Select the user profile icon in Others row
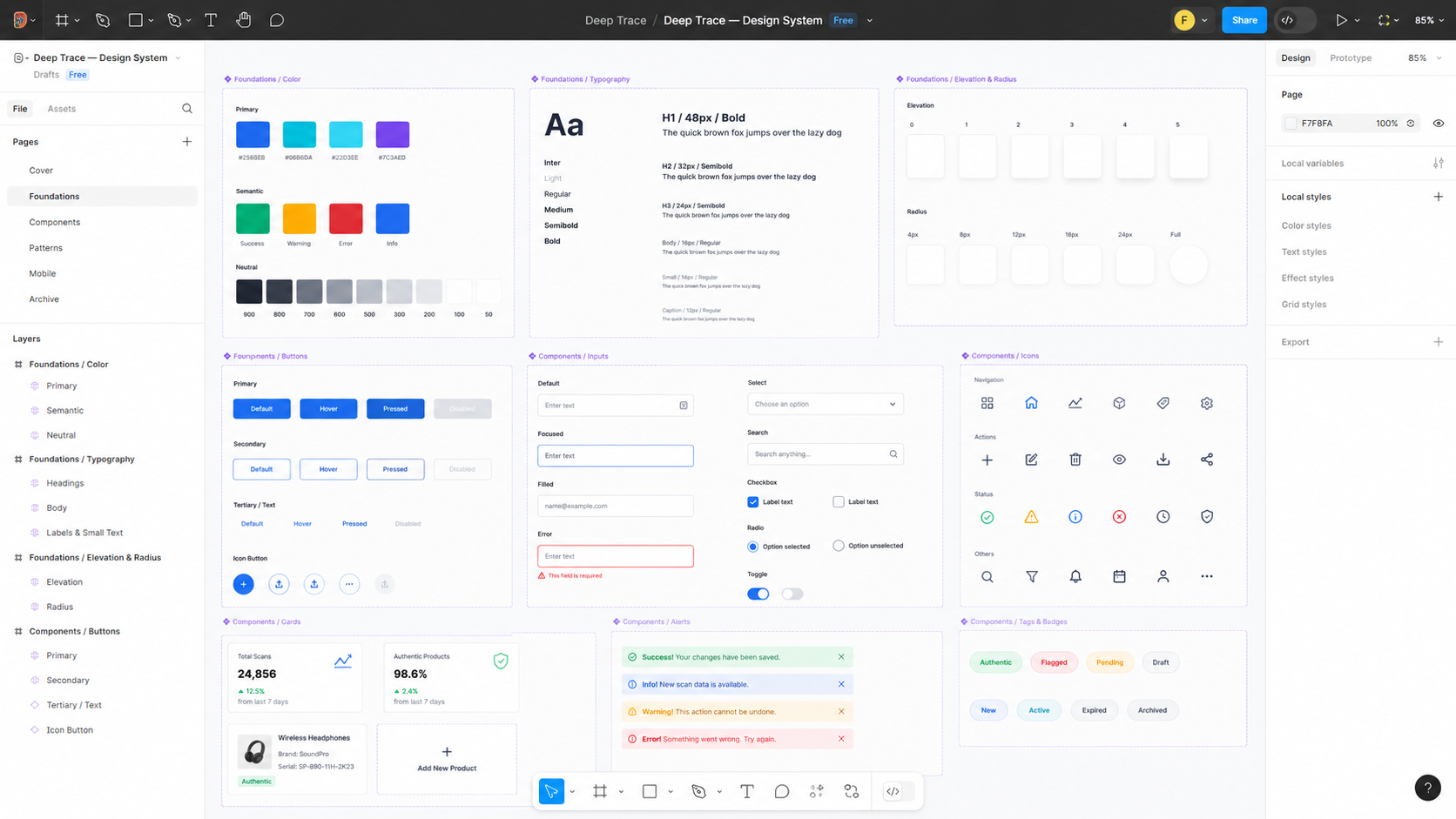Viewport: 1456px width, 819px height. [1163, 576]
